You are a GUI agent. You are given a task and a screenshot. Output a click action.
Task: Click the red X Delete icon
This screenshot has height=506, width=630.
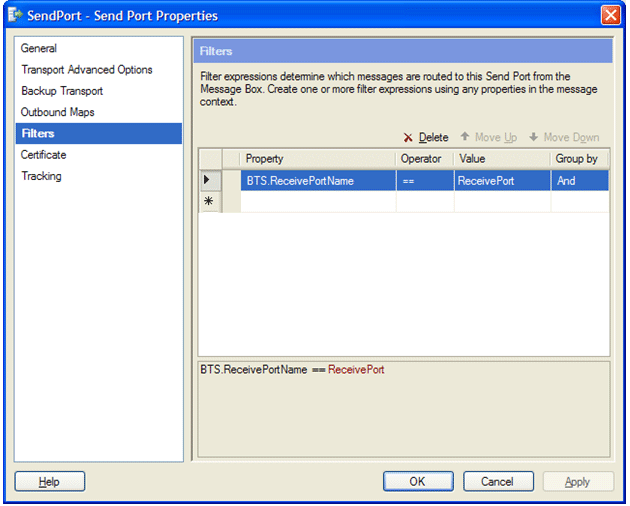(x=408, y=138)
